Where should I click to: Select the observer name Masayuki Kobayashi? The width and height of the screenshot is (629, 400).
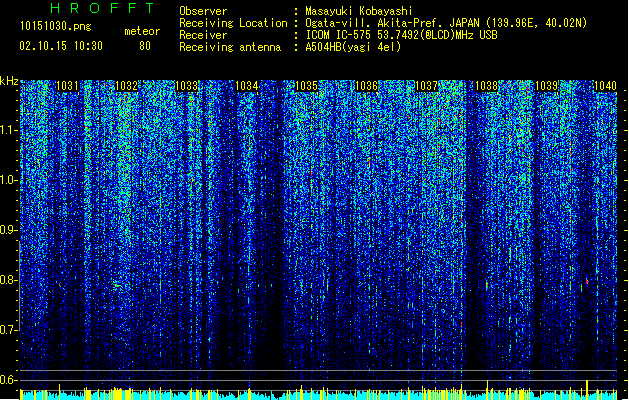click(x=359, y=11)
